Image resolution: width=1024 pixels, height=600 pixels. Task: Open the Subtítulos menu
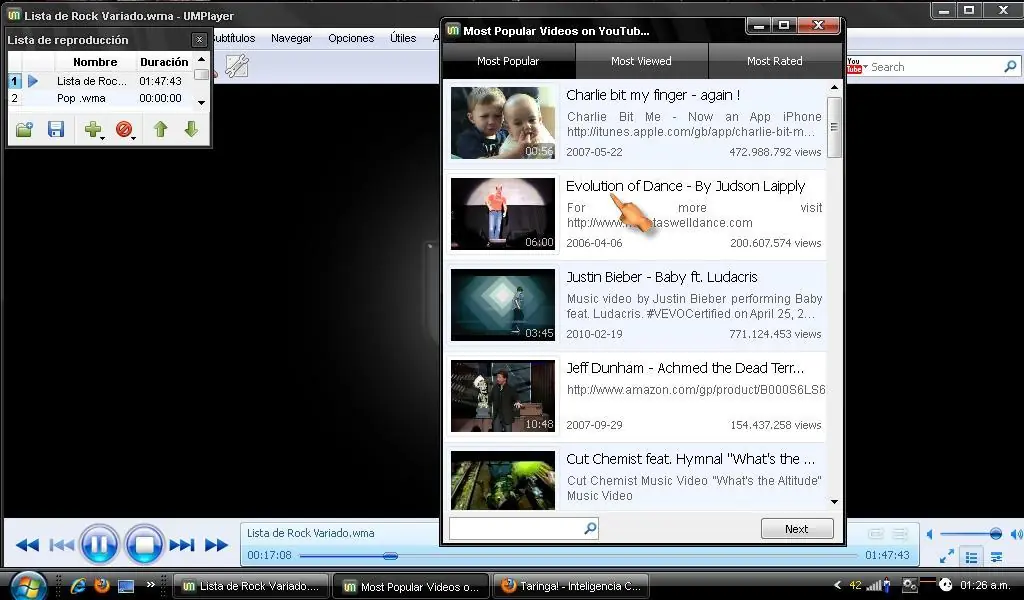233,39
